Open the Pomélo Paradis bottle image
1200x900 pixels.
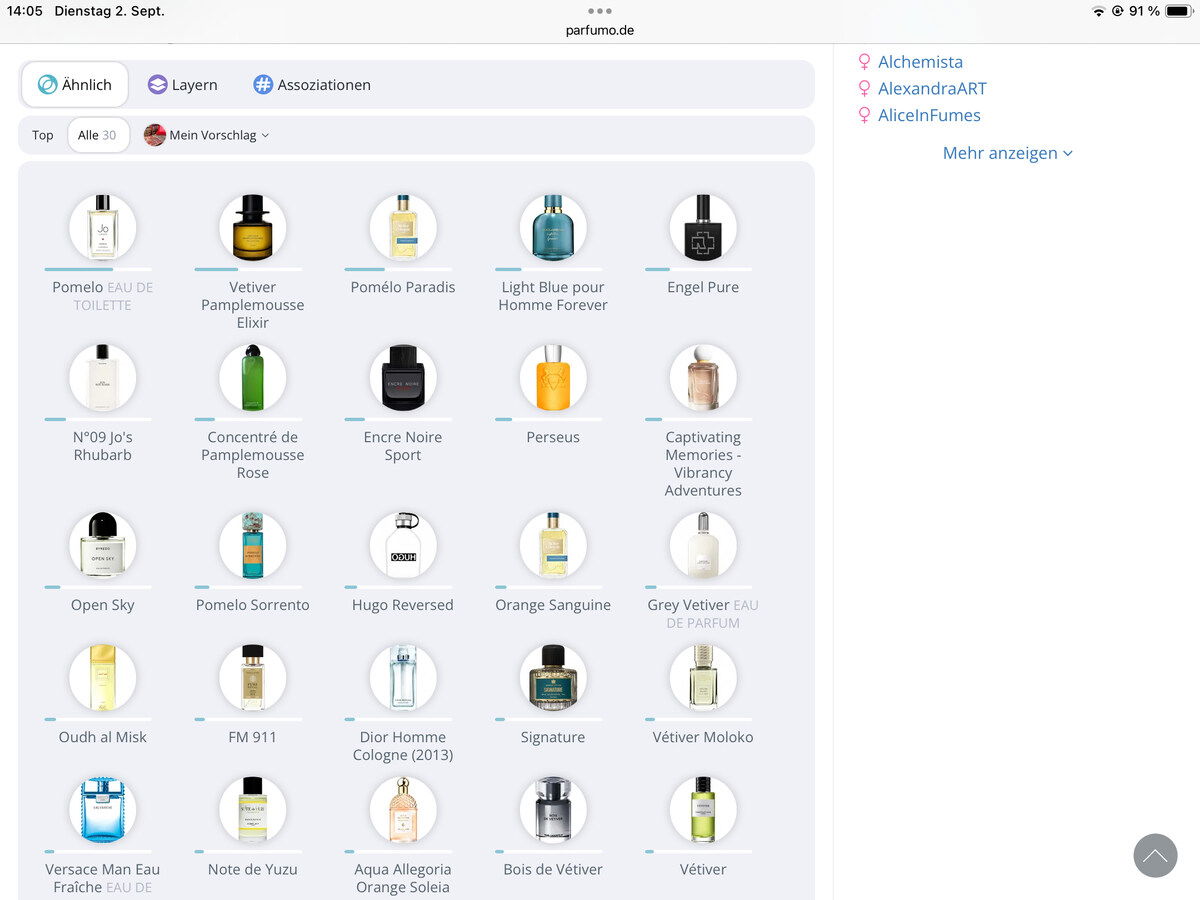click(403, 228)
